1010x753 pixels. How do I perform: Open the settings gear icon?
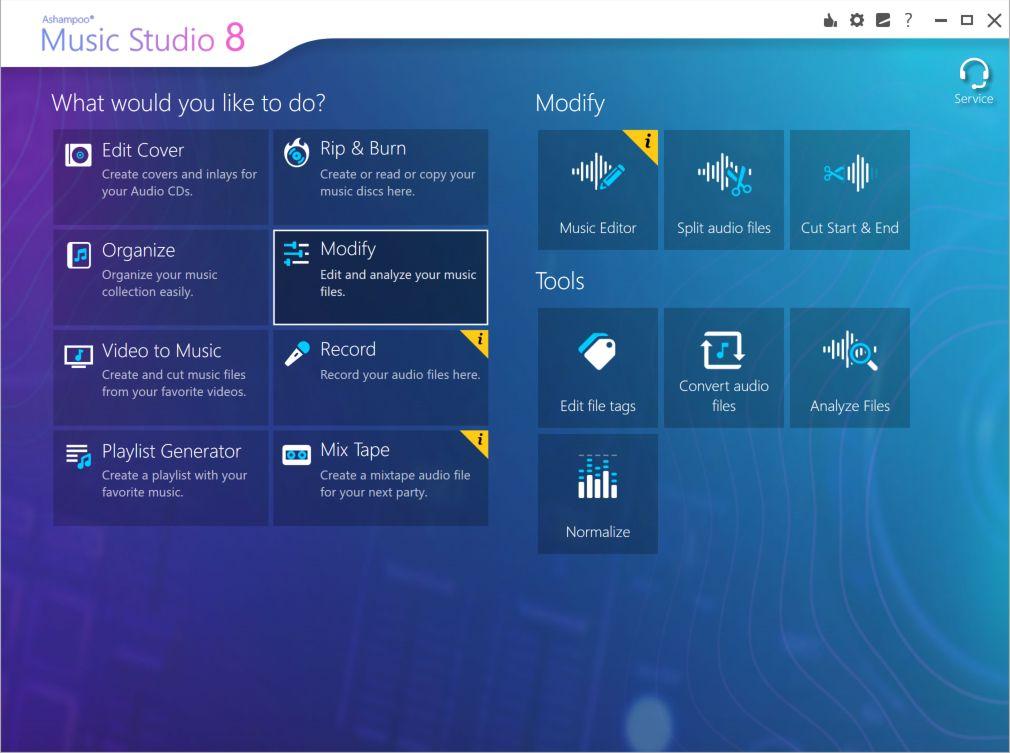tap(857, 21)
